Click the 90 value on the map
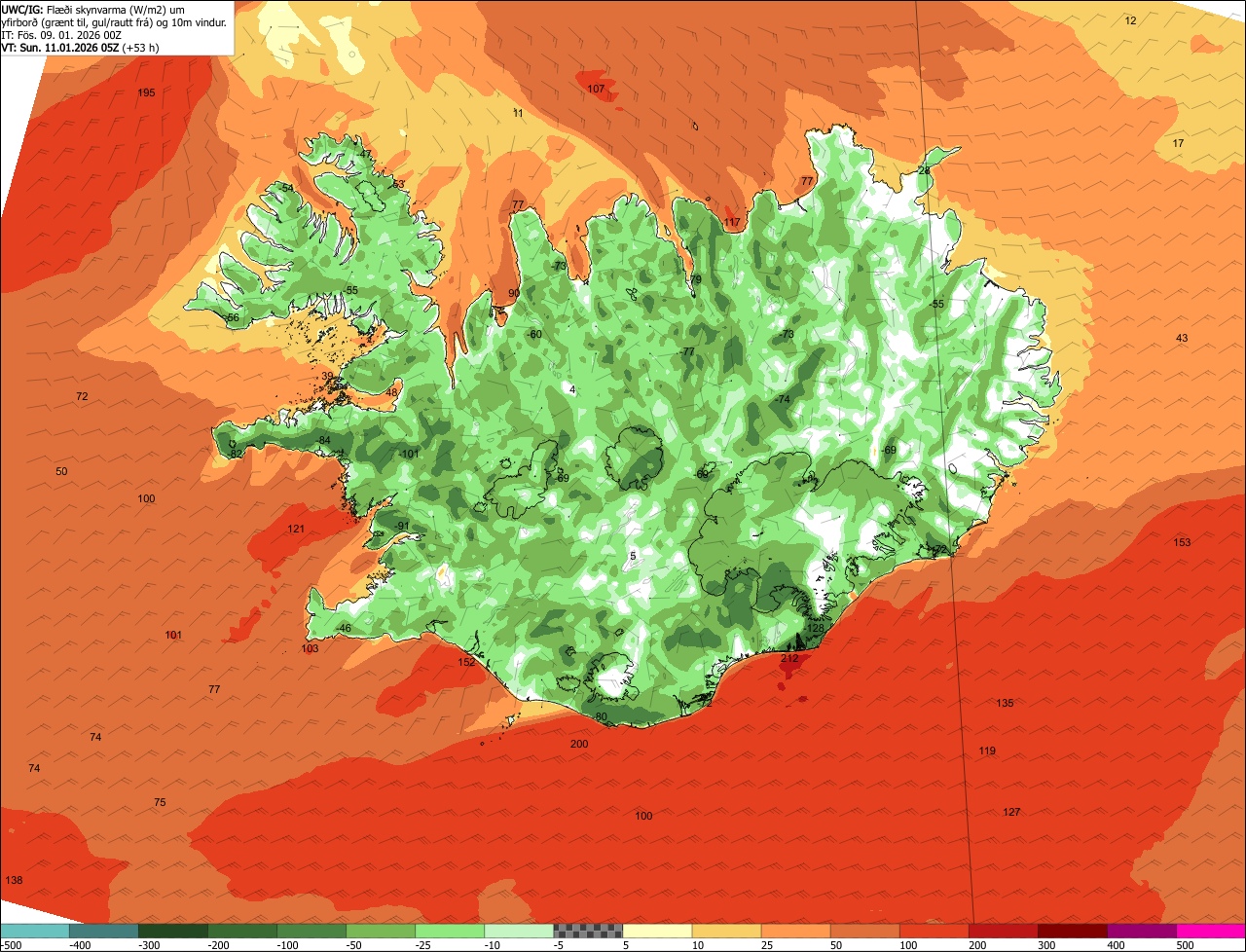Screen dimensions: 1246x952 point(514,293)
